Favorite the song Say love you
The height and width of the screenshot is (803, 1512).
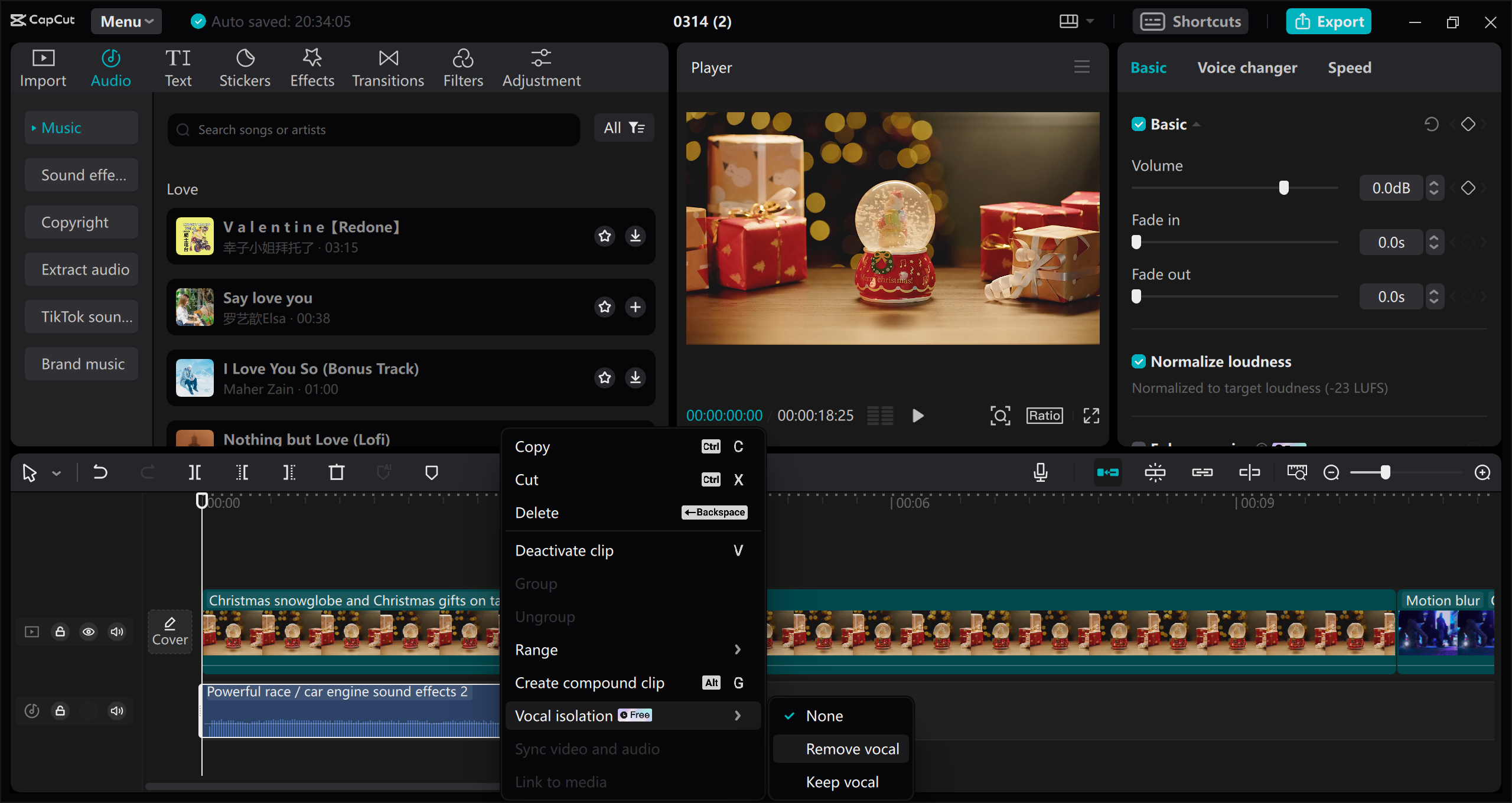(x=604, y=307)
